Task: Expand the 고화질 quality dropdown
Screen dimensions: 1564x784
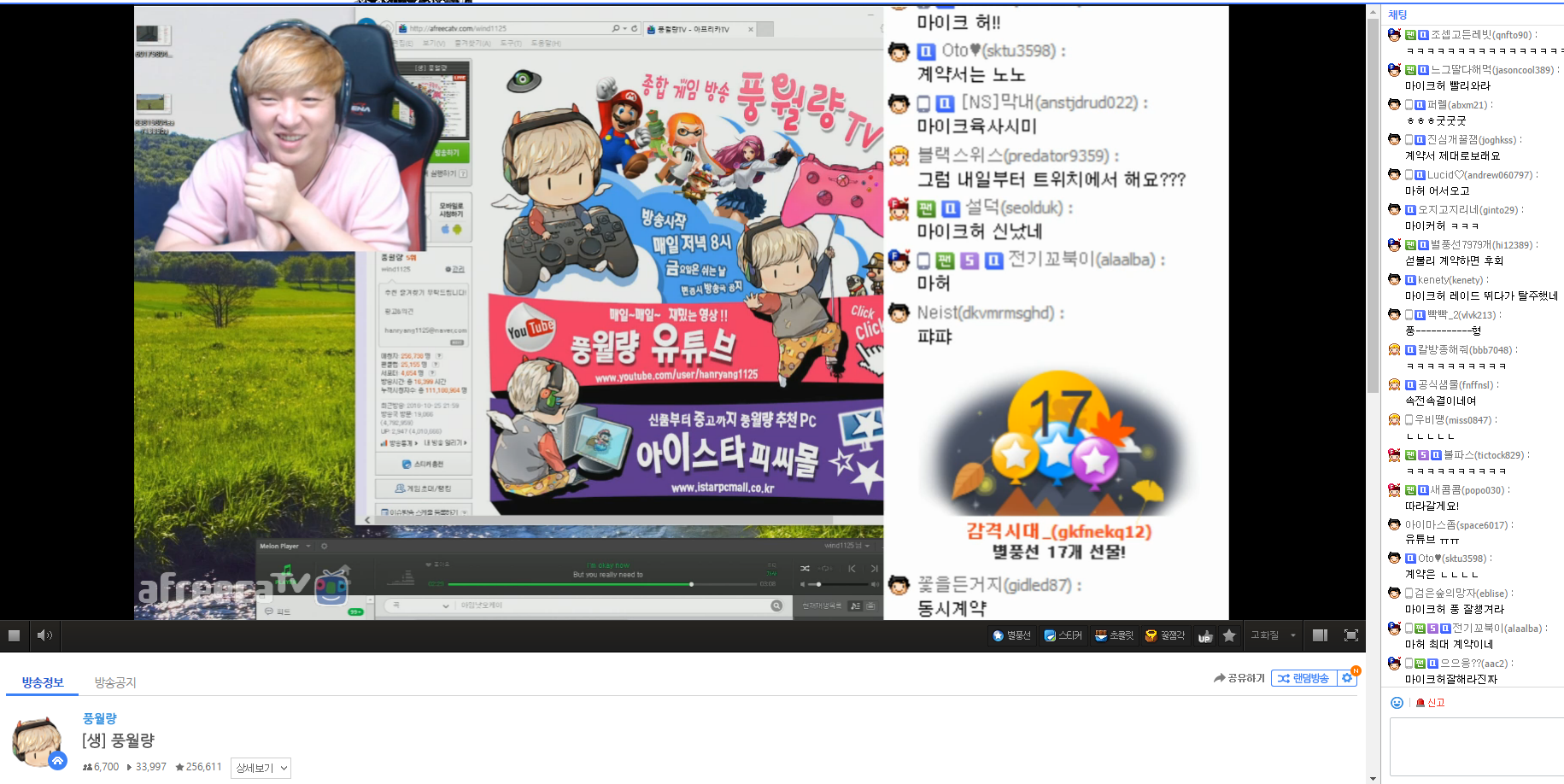Action: coord(1273,635)
